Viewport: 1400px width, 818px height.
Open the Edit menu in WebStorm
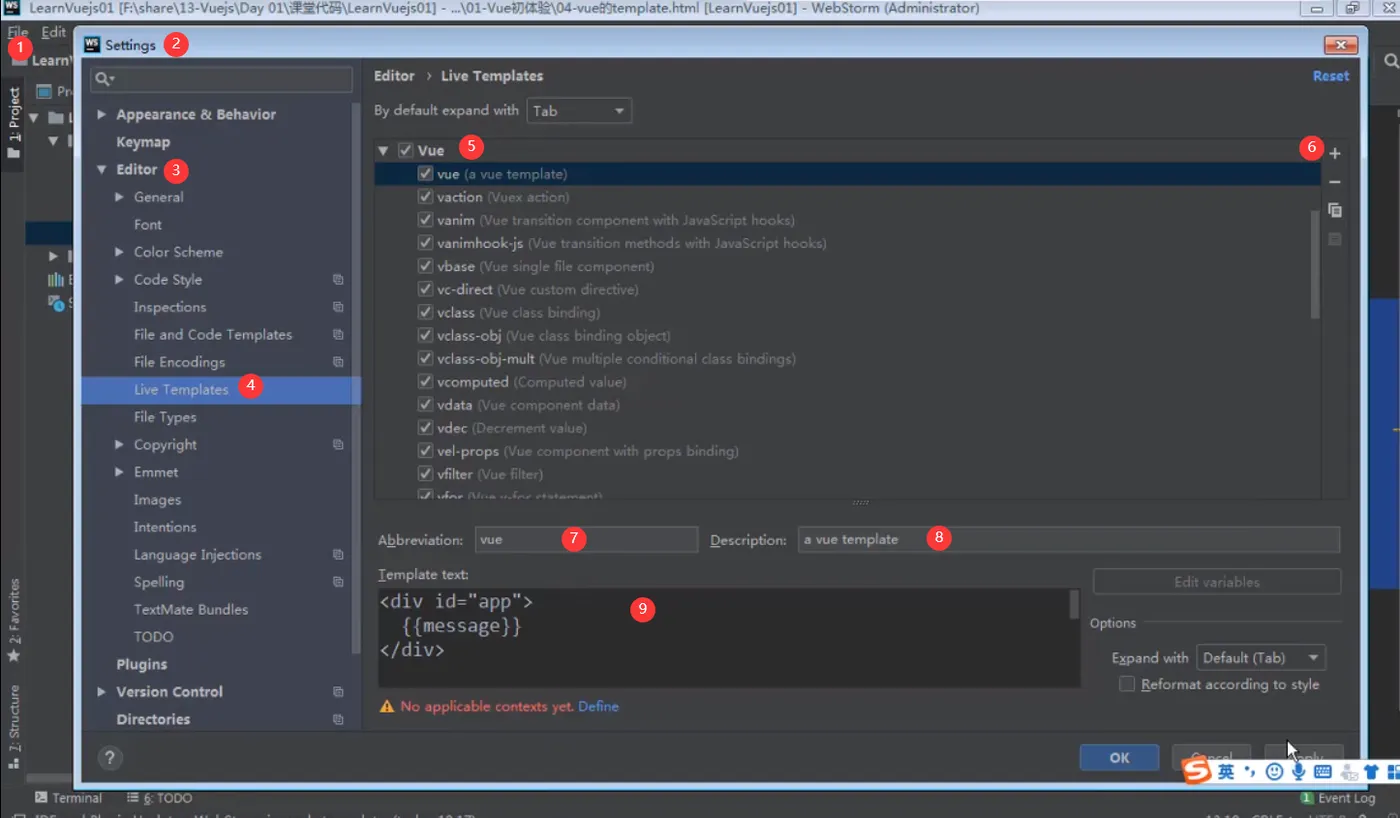coord(53,32)
